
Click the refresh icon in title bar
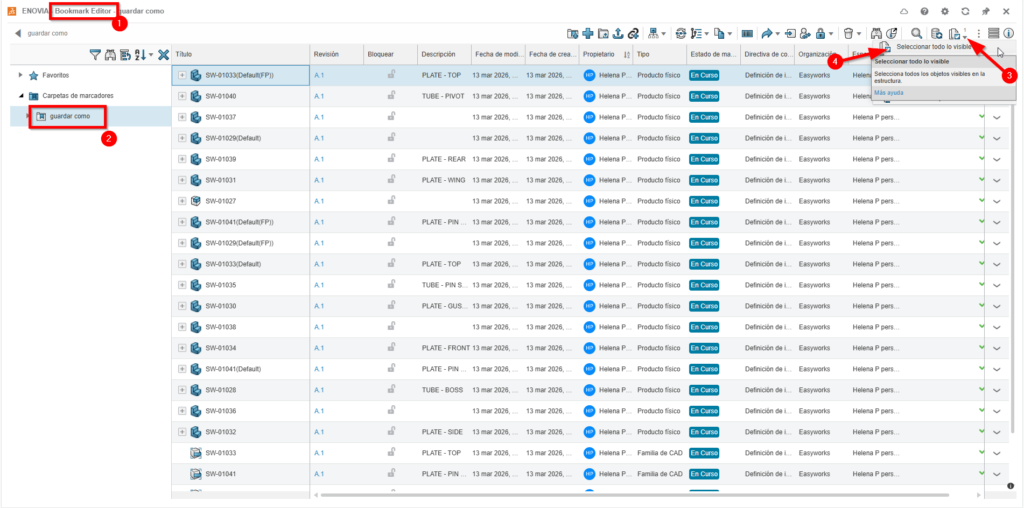pyautogui.click(x=965, y=11)
